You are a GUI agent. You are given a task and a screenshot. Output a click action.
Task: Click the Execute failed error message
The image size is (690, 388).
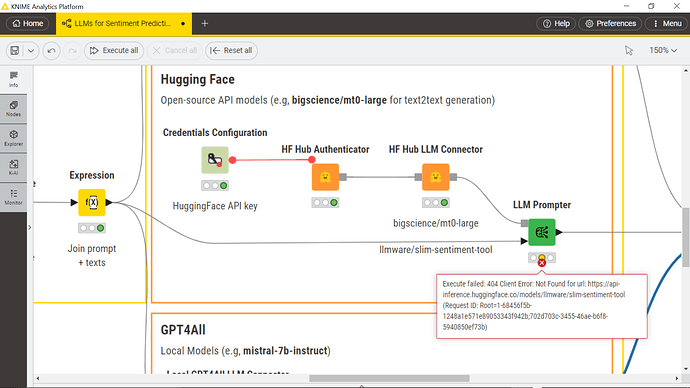point(542,306)
